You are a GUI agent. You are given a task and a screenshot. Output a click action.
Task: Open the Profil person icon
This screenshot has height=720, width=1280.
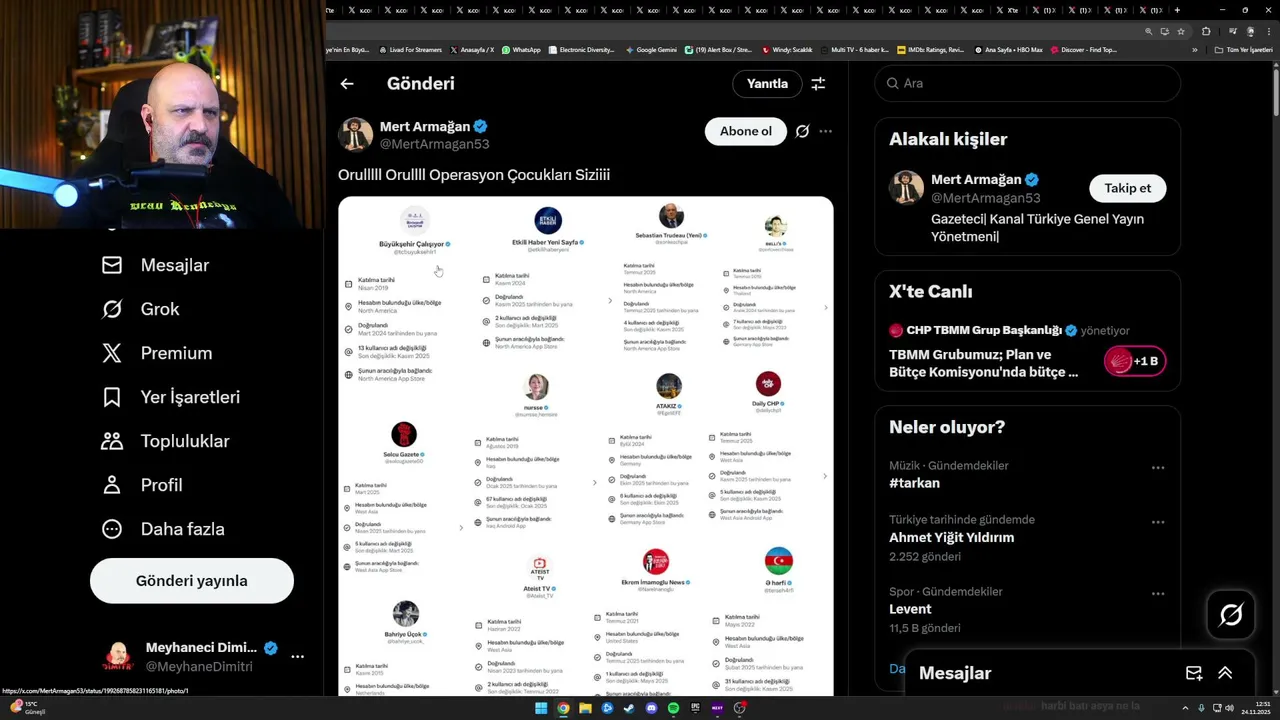coord(112,485)
